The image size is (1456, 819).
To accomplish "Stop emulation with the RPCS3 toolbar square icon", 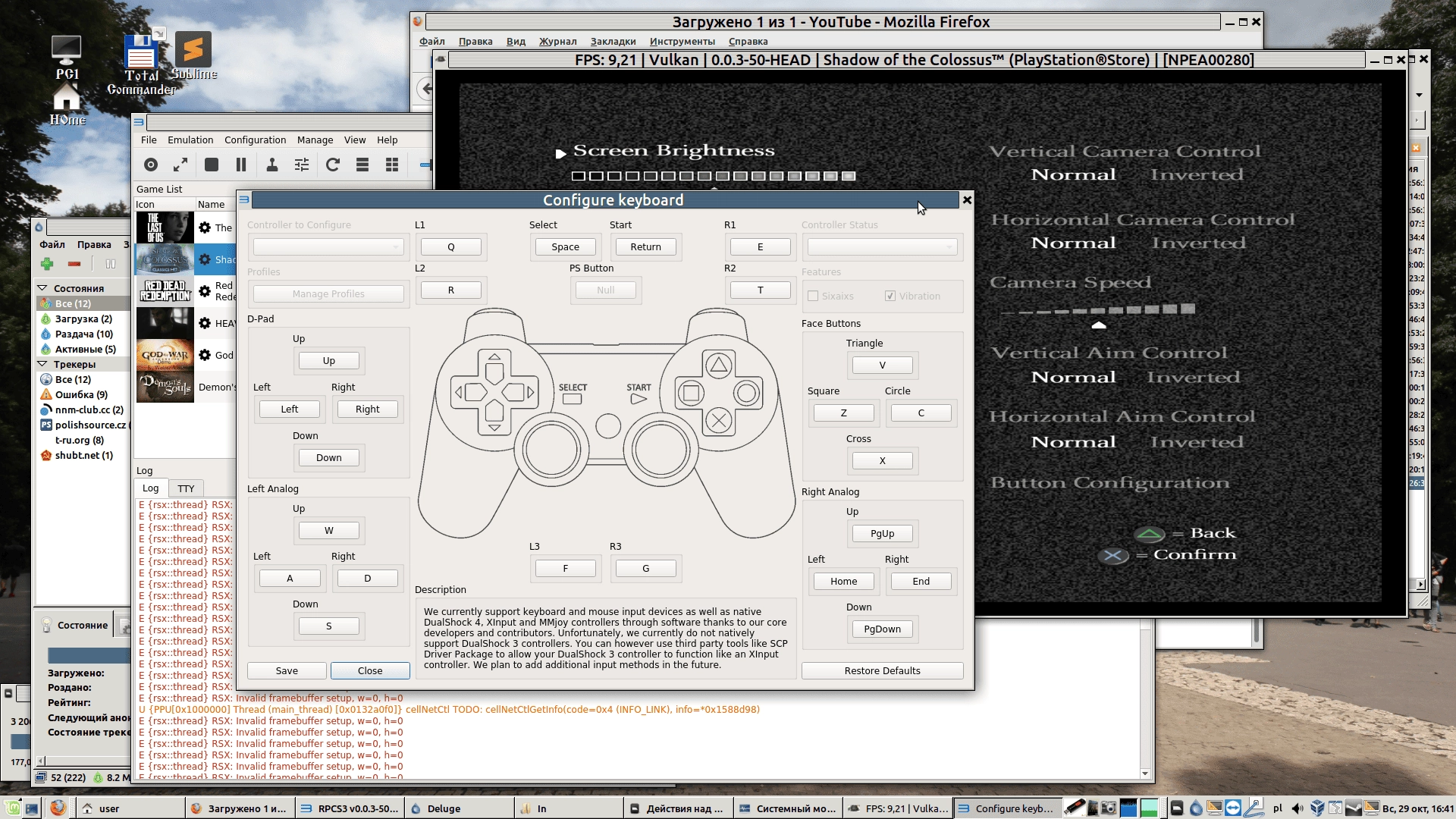I will tap(212, 165).
